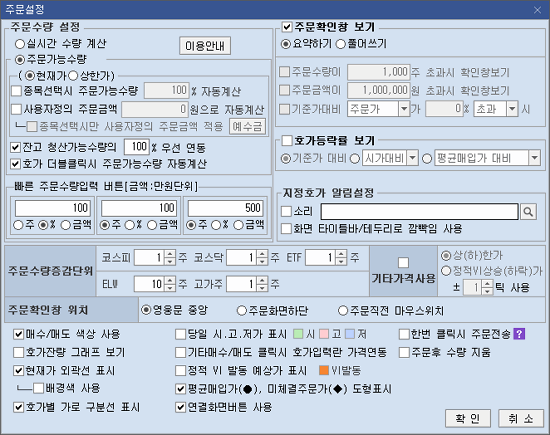Click the purple question mark help icon
This screenshot has width=550, height=435.
519,334
